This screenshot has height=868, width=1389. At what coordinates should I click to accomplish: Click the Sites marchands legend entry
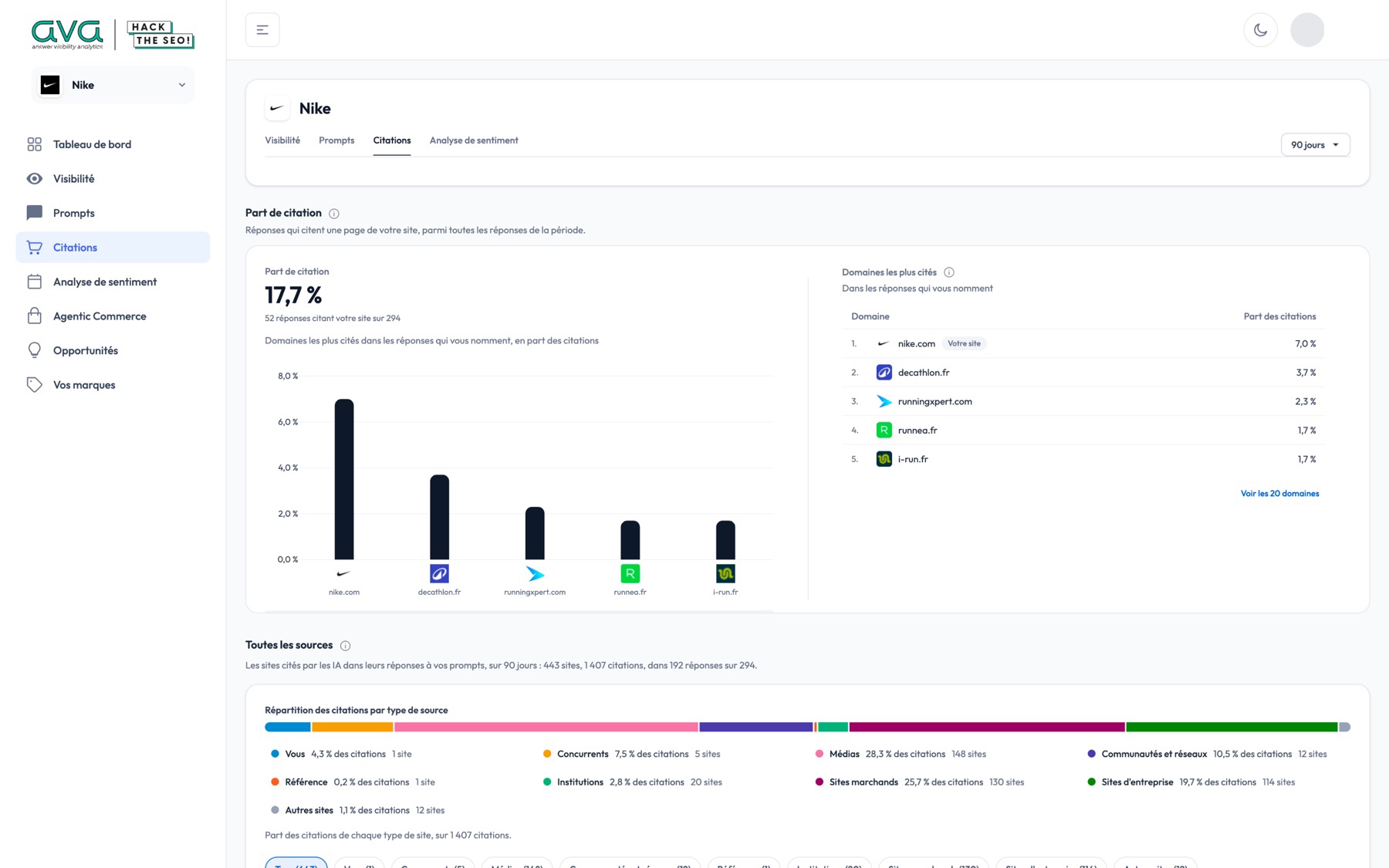920,782
